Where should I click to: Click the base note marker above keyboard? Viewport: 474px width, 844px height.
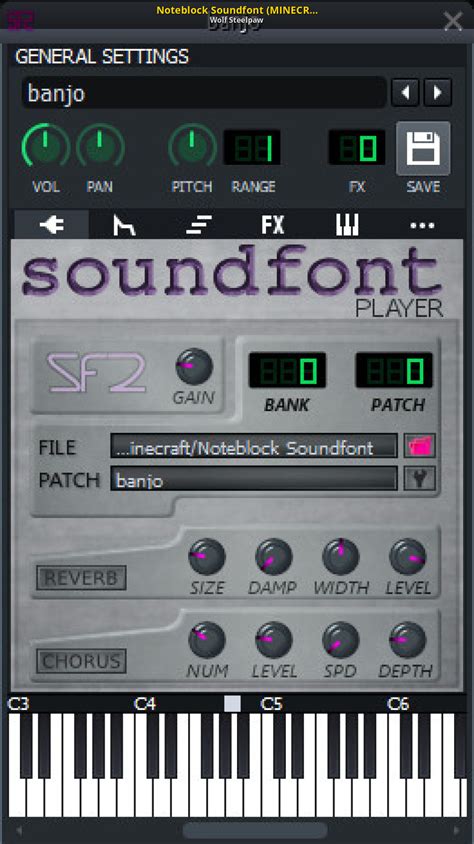(x=232, y=704)
